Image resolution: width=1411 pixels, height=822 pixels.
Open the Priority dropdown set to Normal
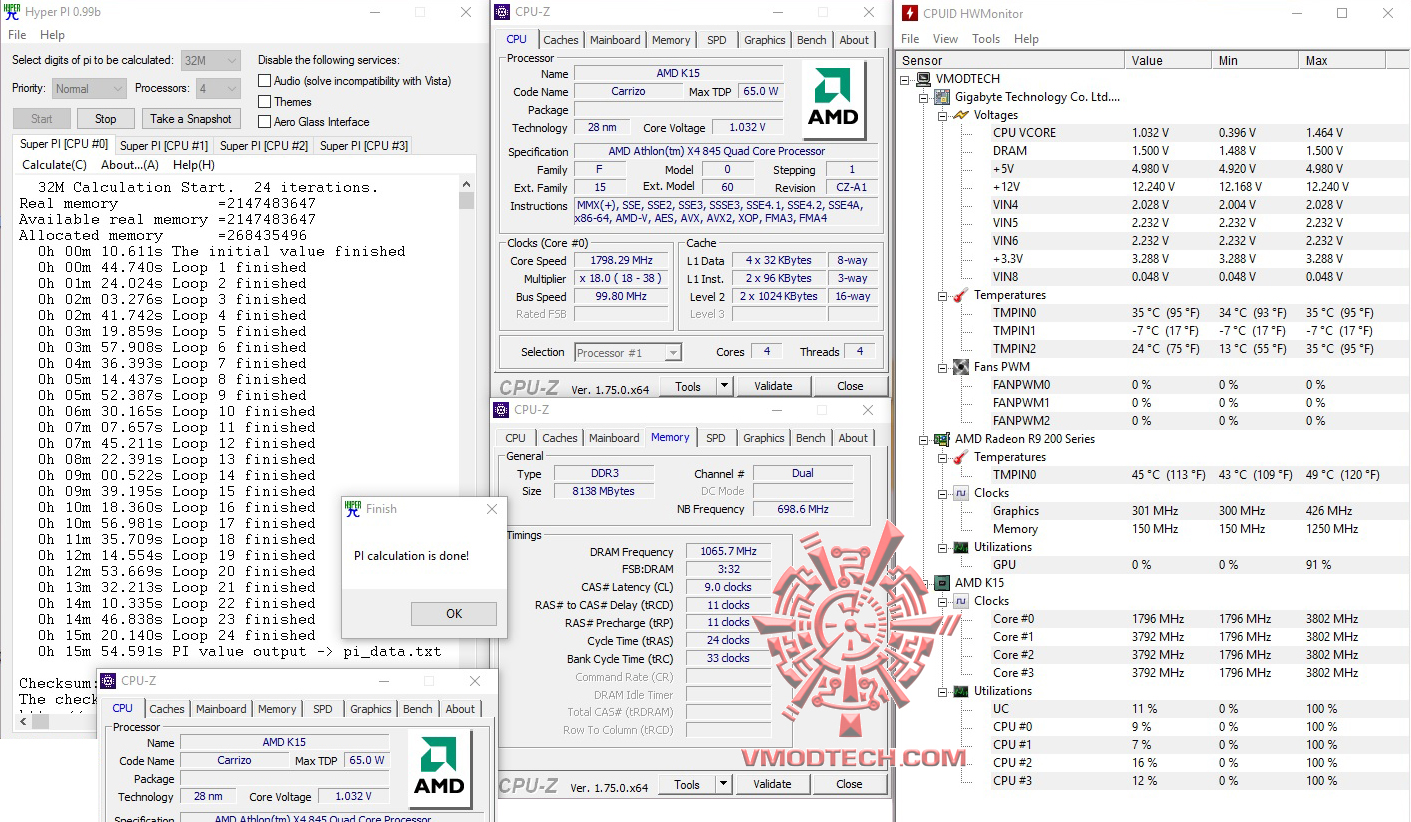90,88
